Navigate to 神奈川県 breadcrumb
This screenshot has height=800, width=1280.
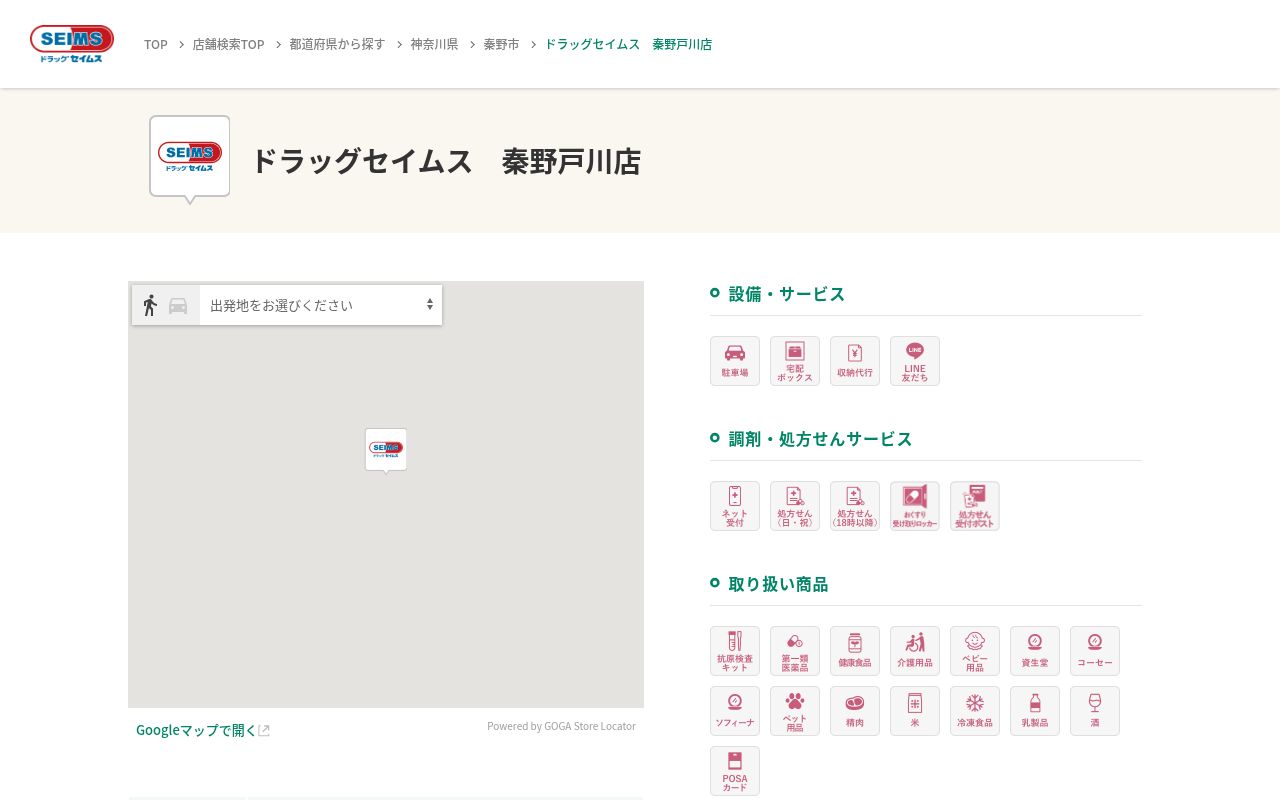[x=434, y=44]
